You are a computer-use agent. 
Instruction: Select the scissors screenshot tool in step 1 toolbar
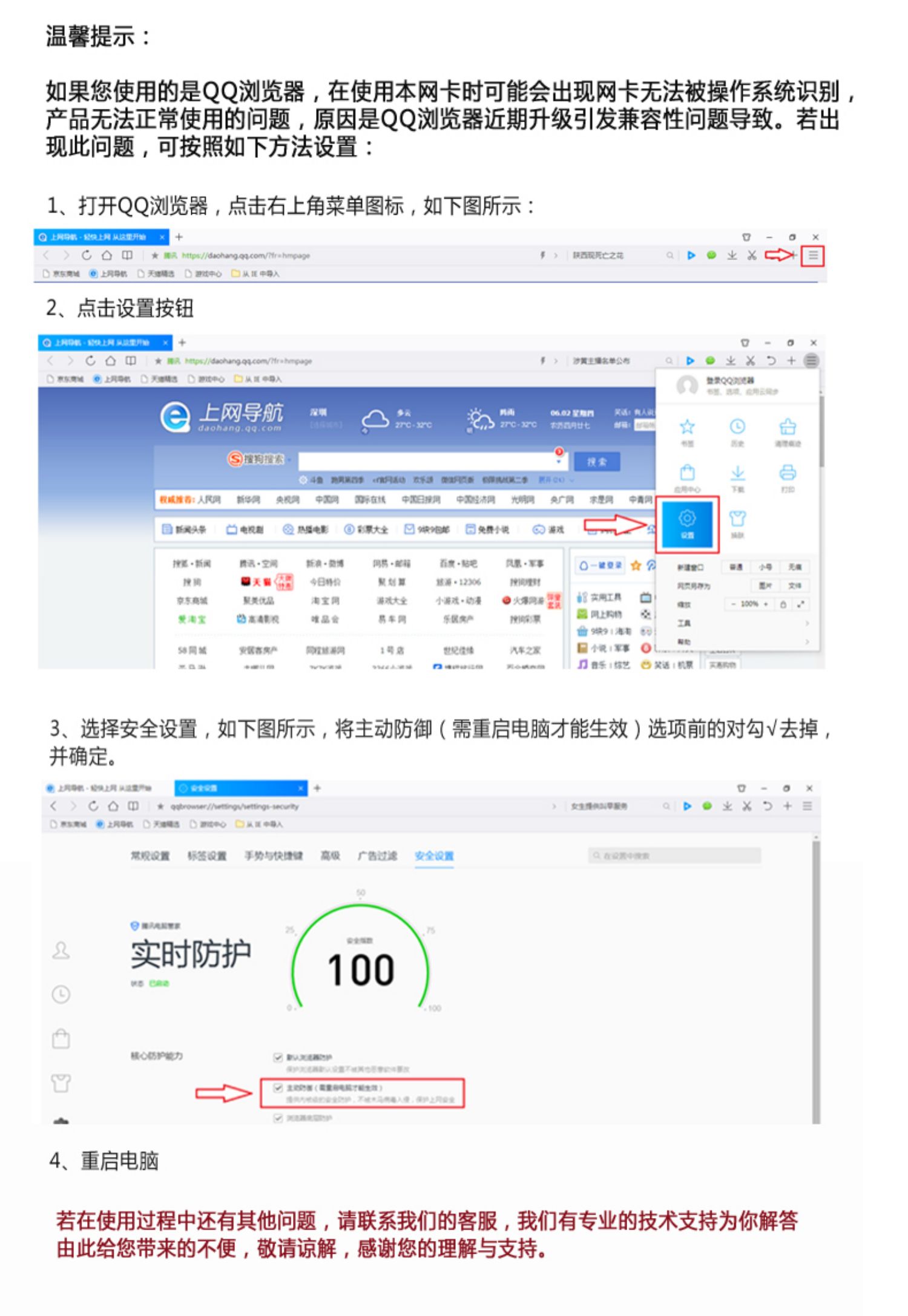click(751, 255)
